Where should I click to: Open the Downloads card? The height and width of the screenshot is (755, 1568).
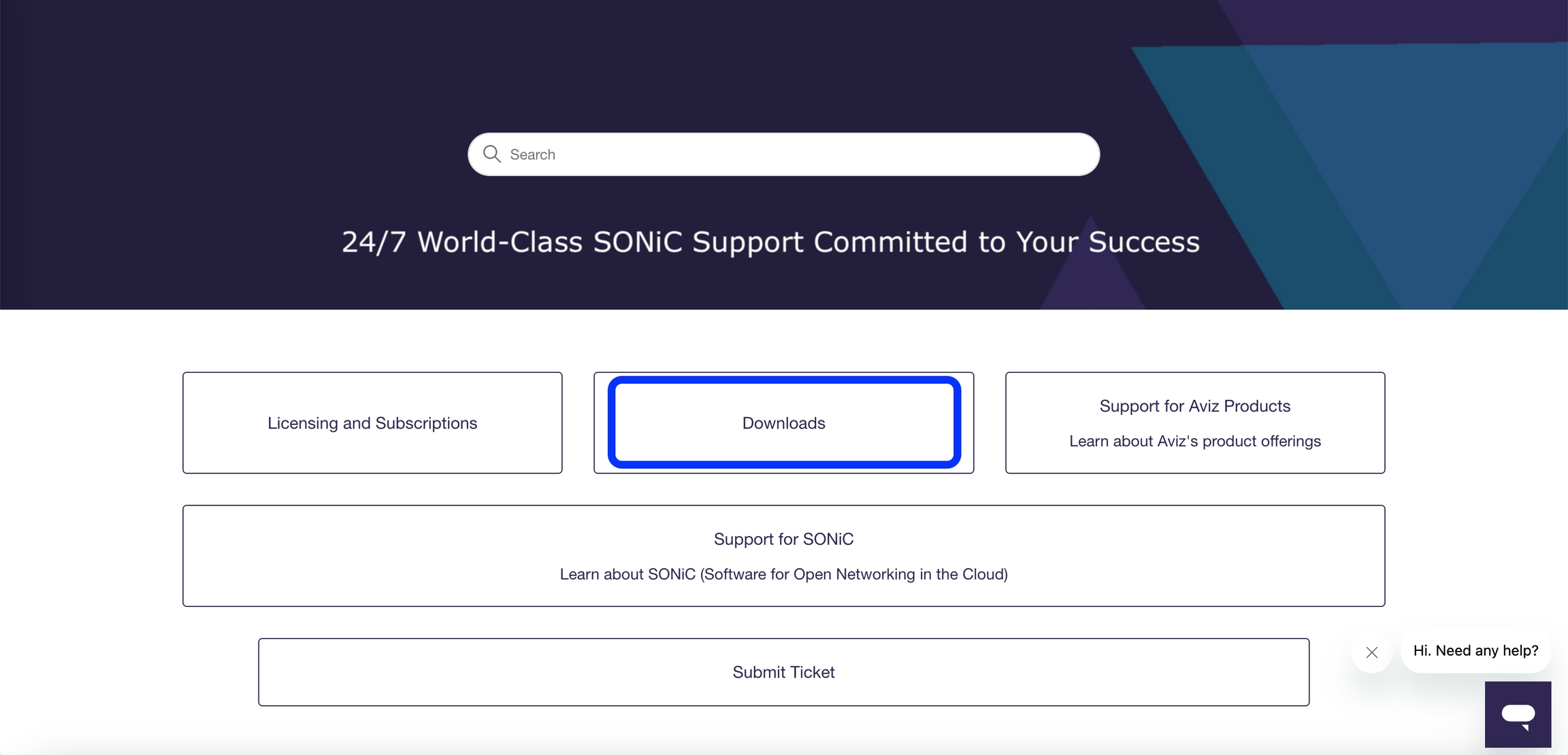[x=783, y=423]
